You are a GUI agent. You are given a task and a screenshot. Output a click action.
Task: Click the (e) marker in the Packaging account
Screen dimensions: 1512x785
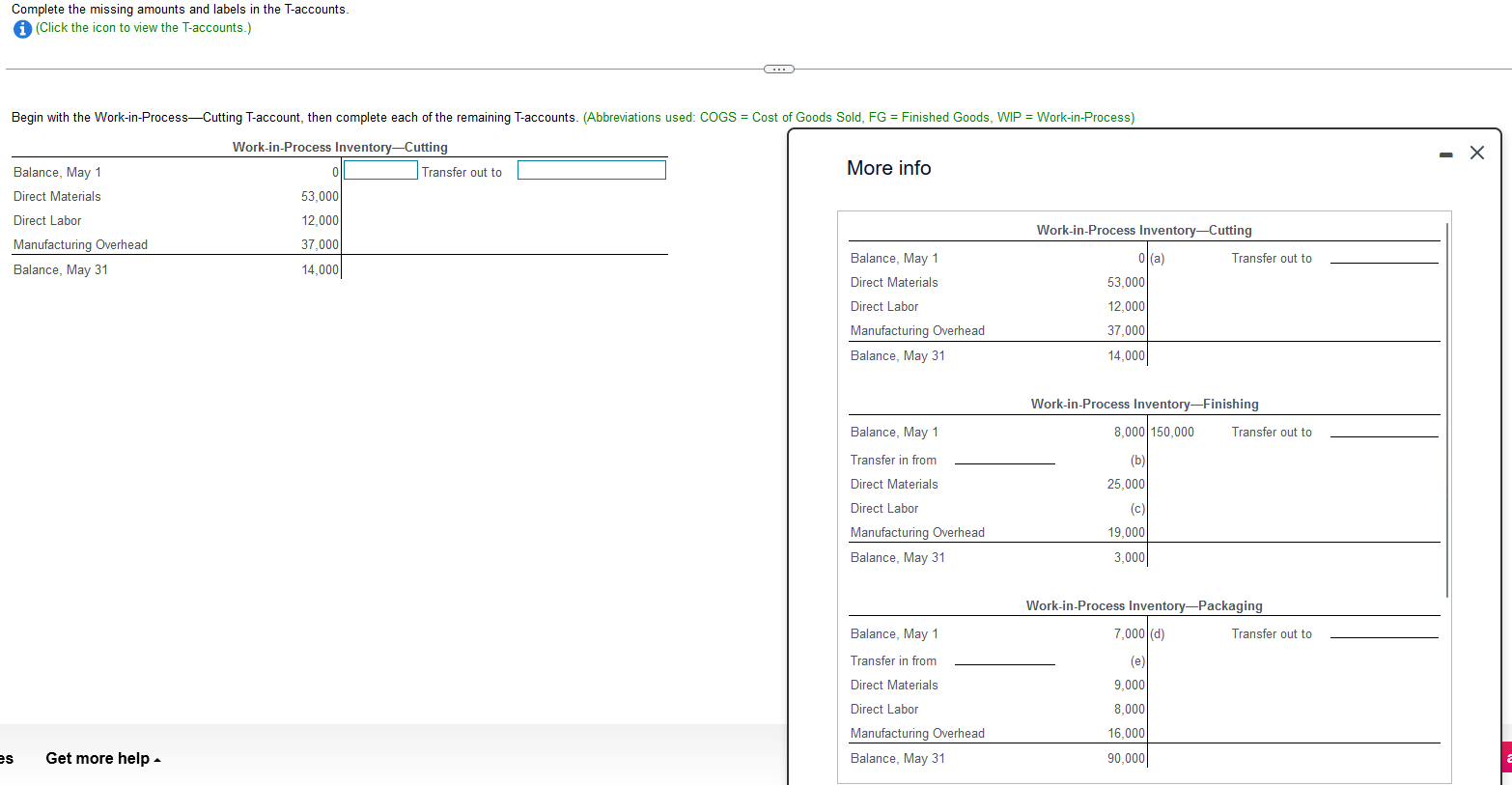click(1137, 661)
